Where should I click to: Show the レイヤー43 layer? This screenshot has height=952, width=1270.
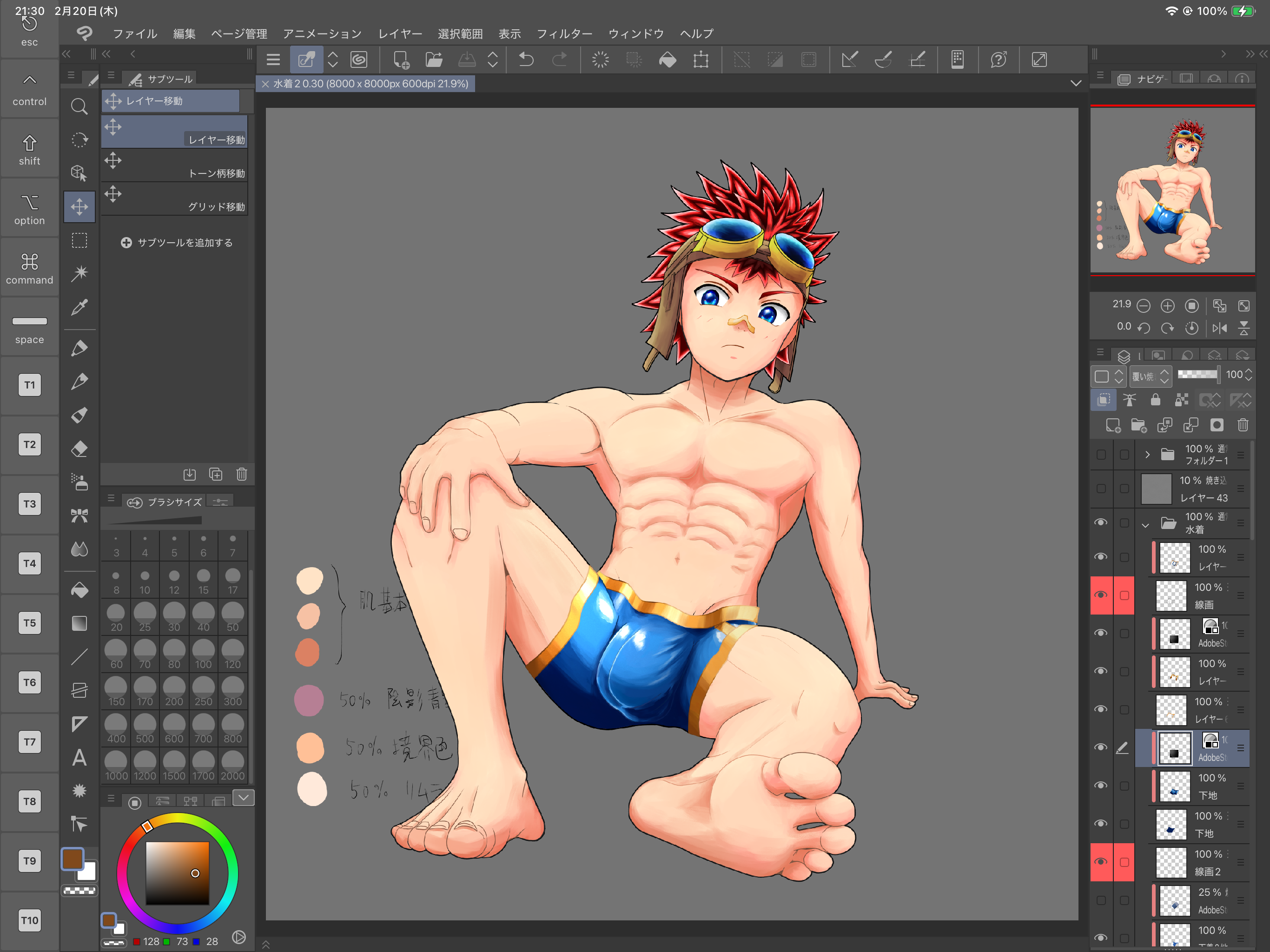pos(1101,489)
